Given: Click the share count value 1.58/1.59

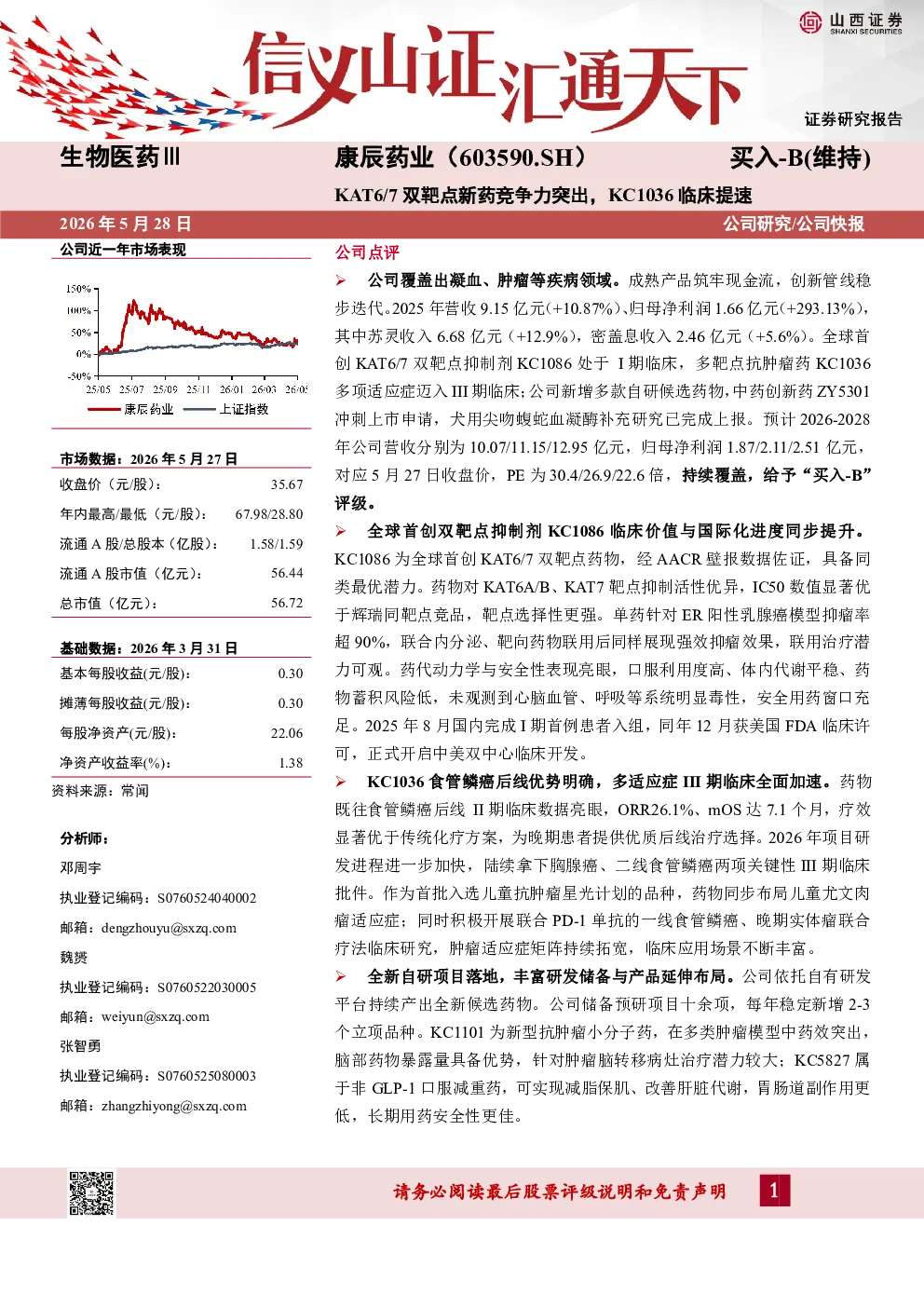Looking at the screenshot, I should 277,544.
